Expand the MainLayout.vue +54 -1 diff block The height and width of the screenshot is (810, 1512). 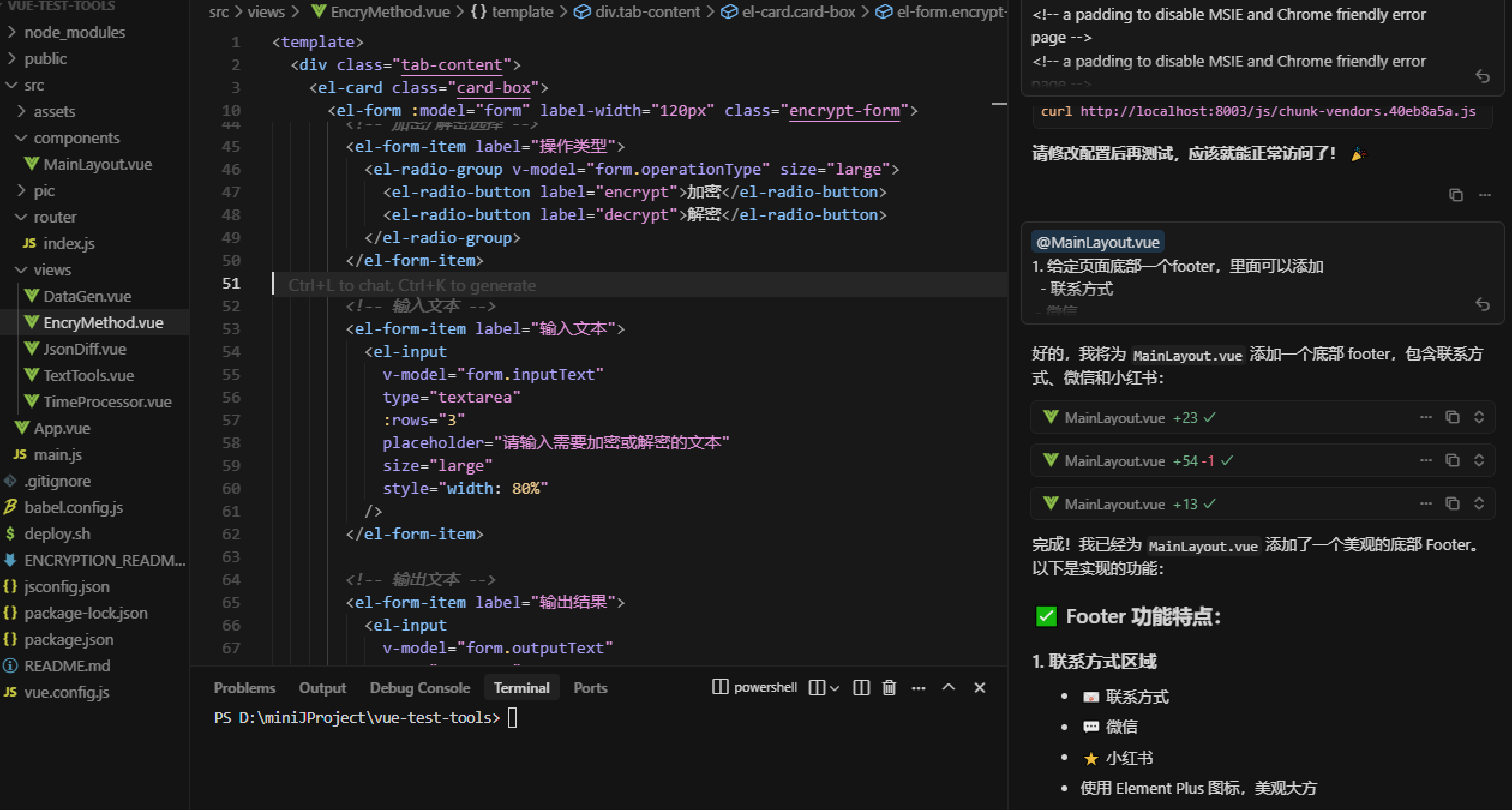[1479, 460]
